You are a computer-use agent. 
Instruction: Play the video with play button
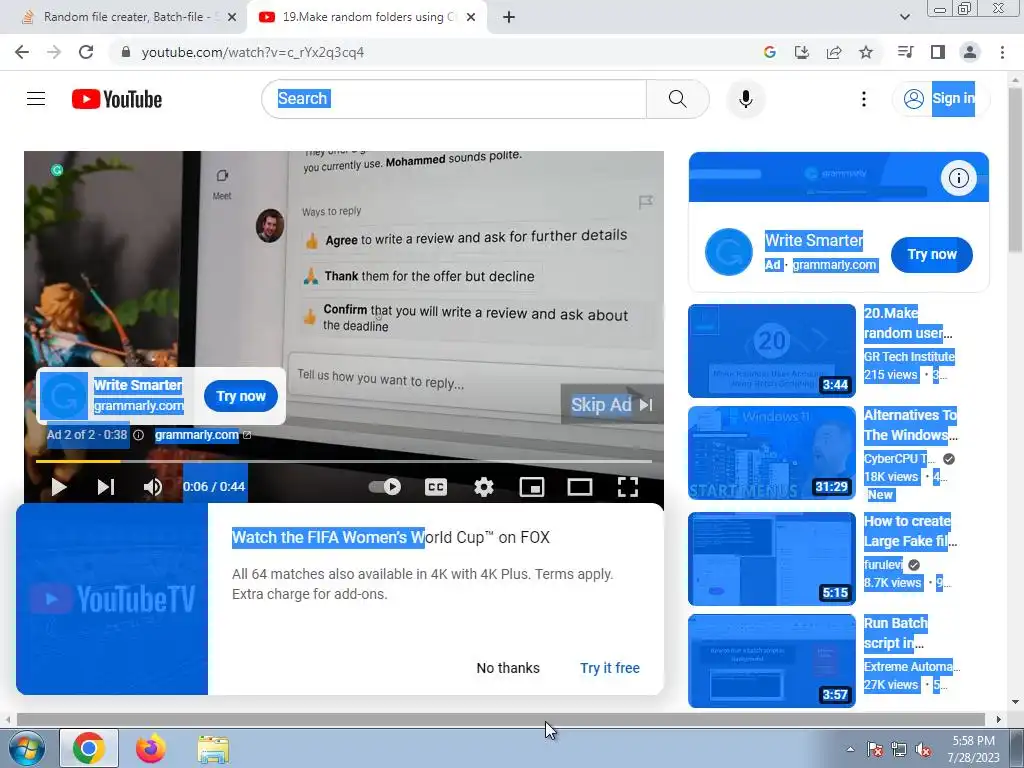point(59,487)
